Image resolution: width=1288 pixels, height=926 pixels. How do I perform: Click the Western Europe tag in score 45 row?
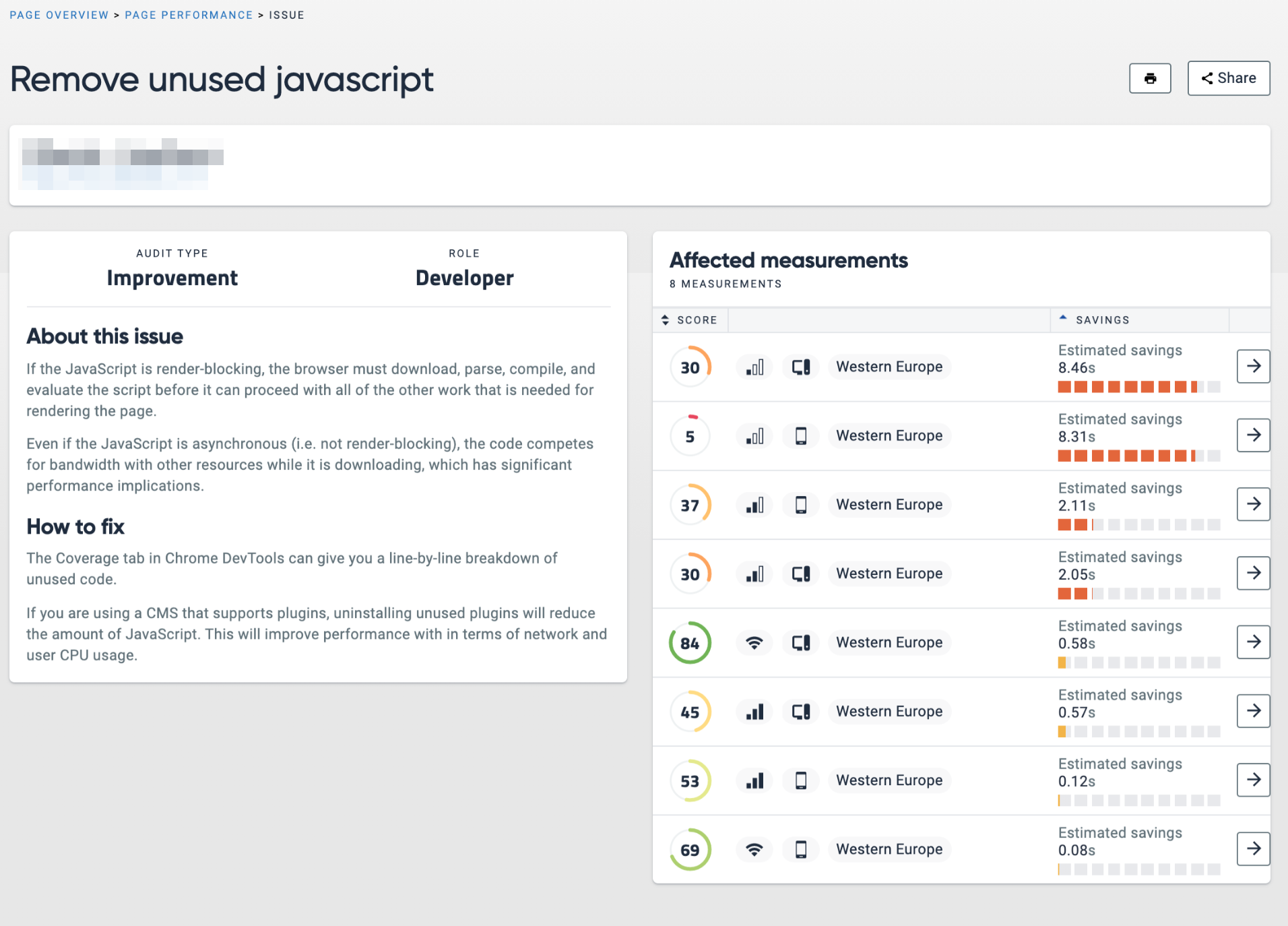[889, 712]
